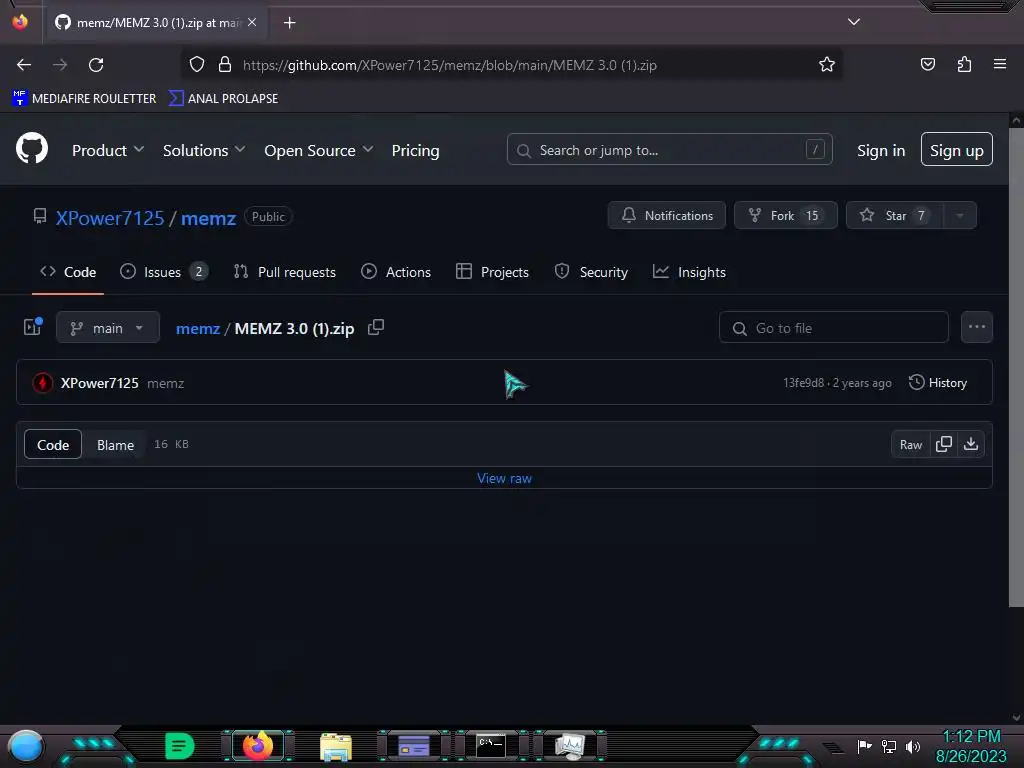The width and height of the screenshot is (1024, 768).
Task: Open MEDIAFIRE ROULETTER bookmark
Action: [84, 99]
